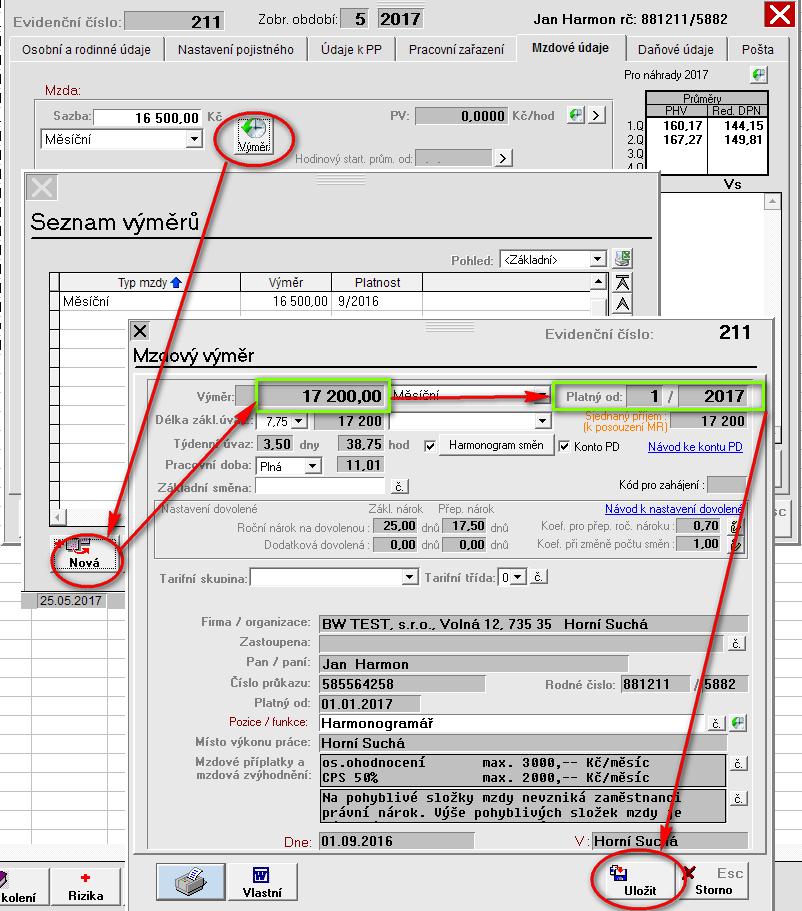This screenshot has width=802, height=911.
Task: Open the Pracovní doba Plná dropdown
Action: tap(313, 466)
